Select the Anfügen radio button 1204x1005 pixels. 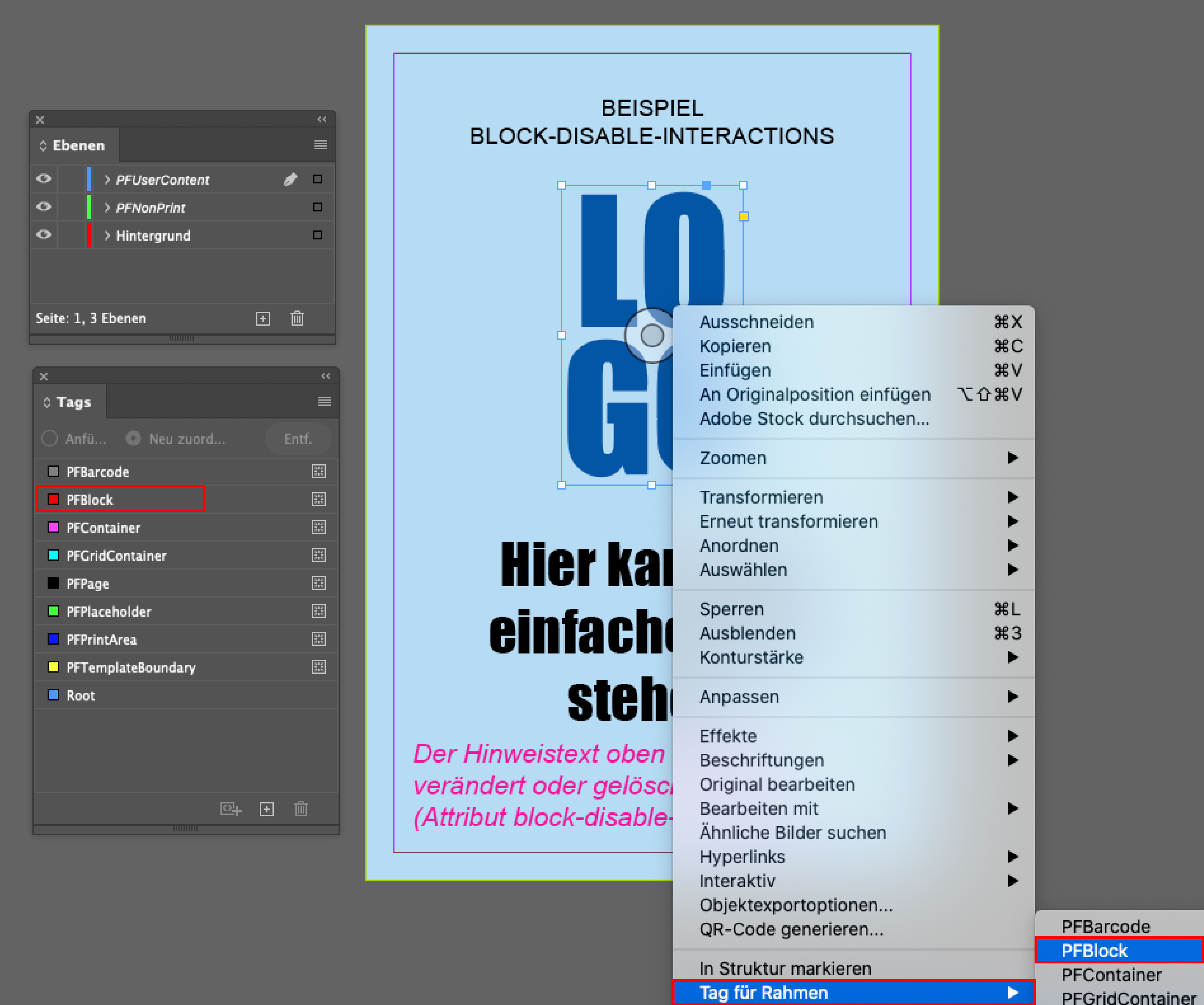coord(50,439)
